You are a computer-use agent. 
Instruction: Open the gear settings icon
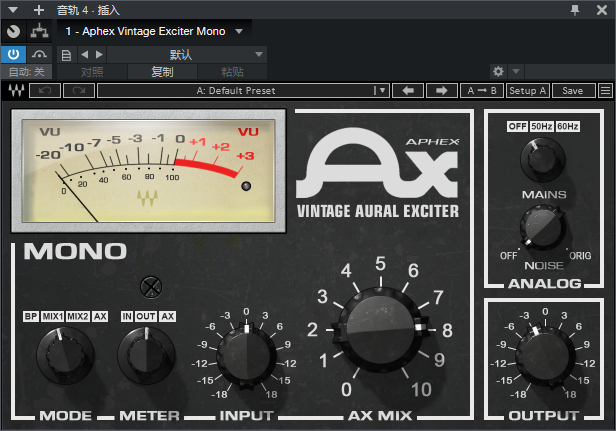point(498,72)
